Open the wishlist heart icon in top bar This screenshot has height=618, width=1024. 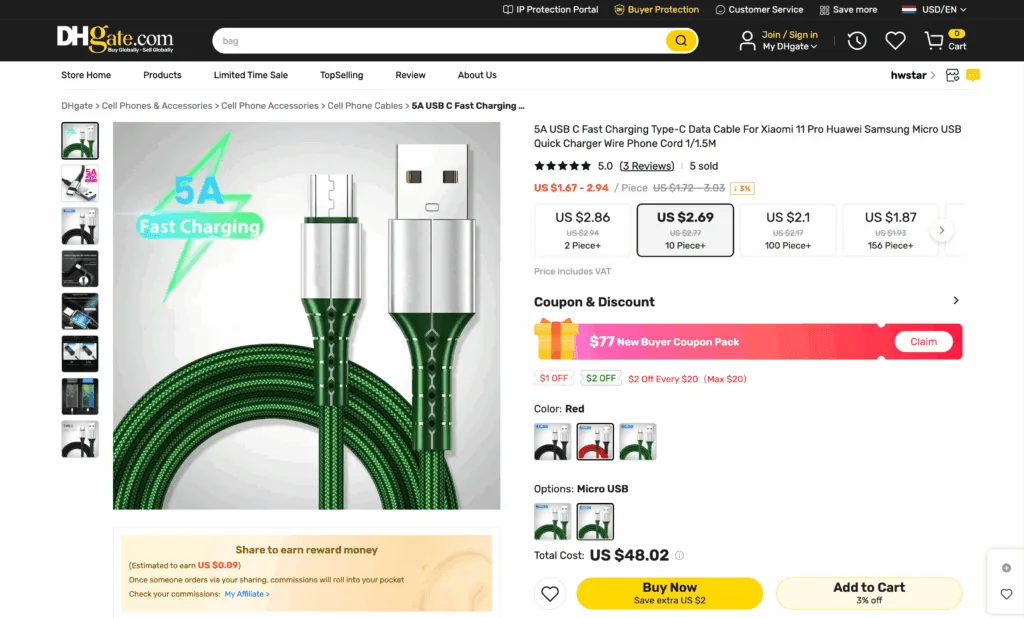tap(895, 40)
